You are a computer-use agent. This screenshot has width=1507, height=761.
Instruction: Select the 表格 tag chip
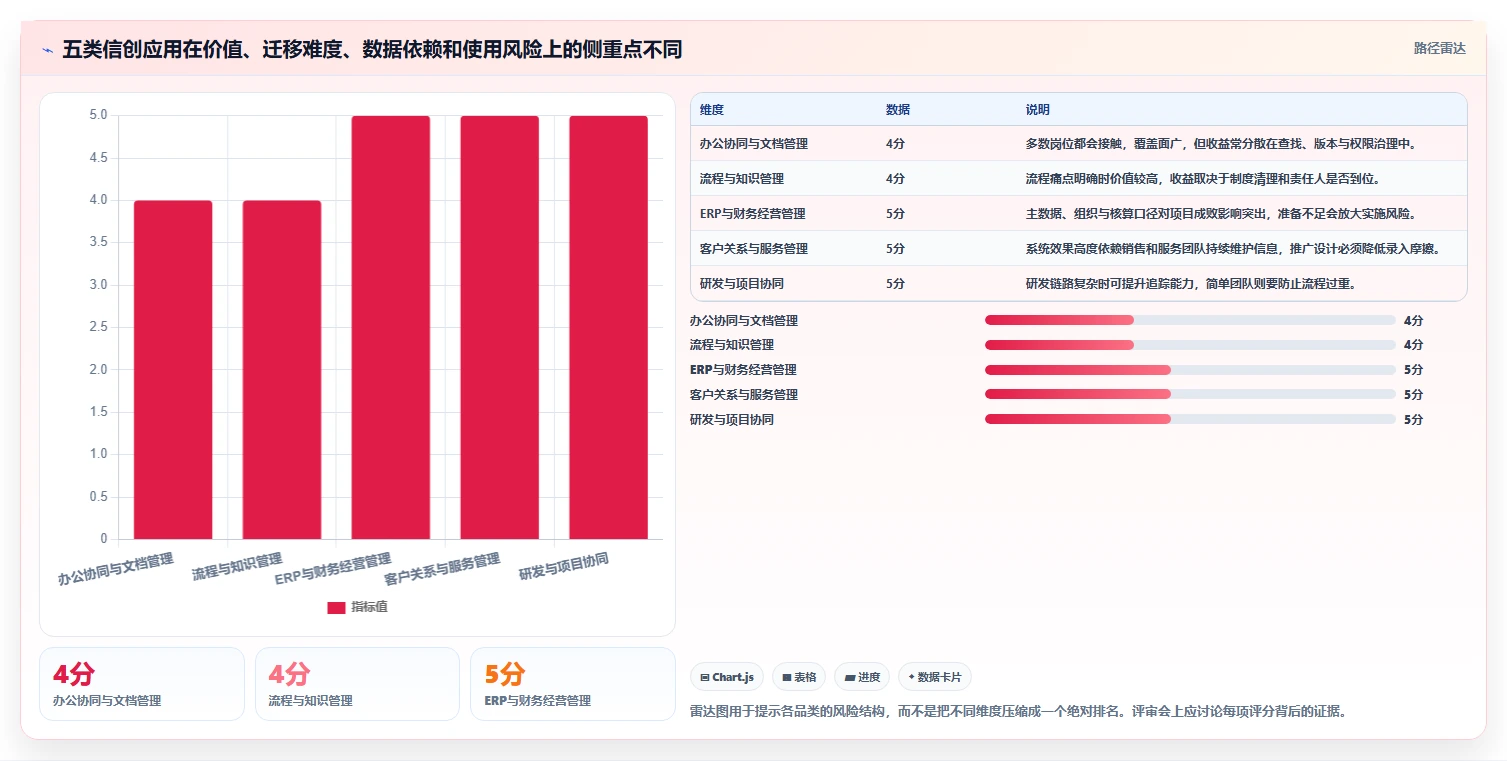[799, 677]
